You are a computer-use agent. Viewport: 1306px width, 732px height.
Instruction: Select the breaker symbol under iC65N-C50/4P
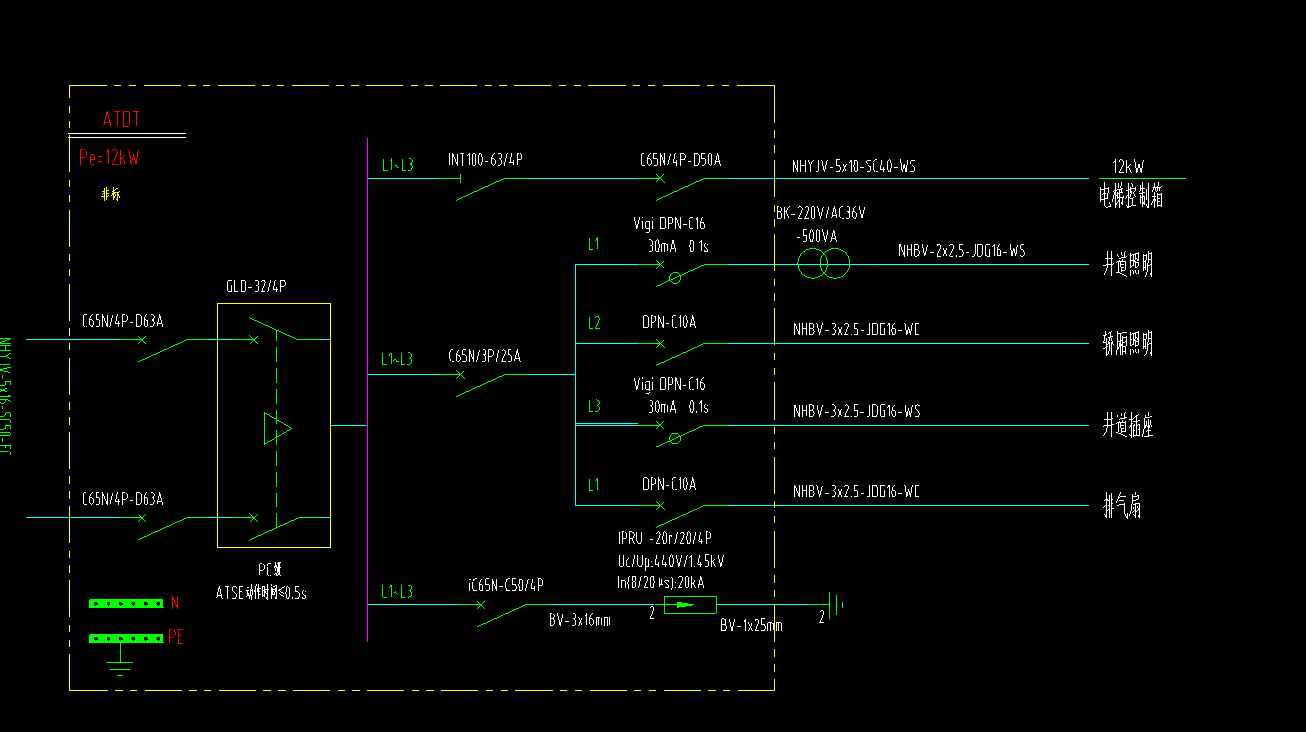[500, 613]
